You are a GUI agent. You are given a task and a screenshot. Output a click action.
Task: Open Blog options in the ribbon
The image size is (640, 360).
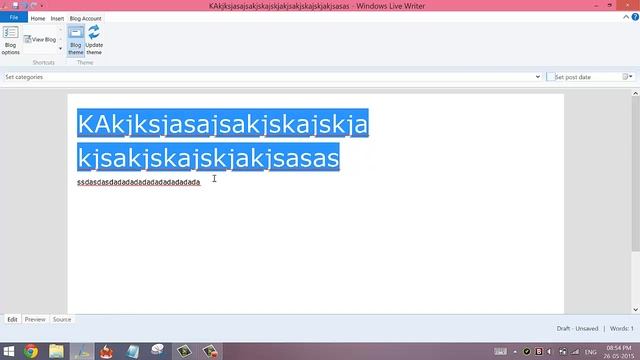(x=10, y=40)
